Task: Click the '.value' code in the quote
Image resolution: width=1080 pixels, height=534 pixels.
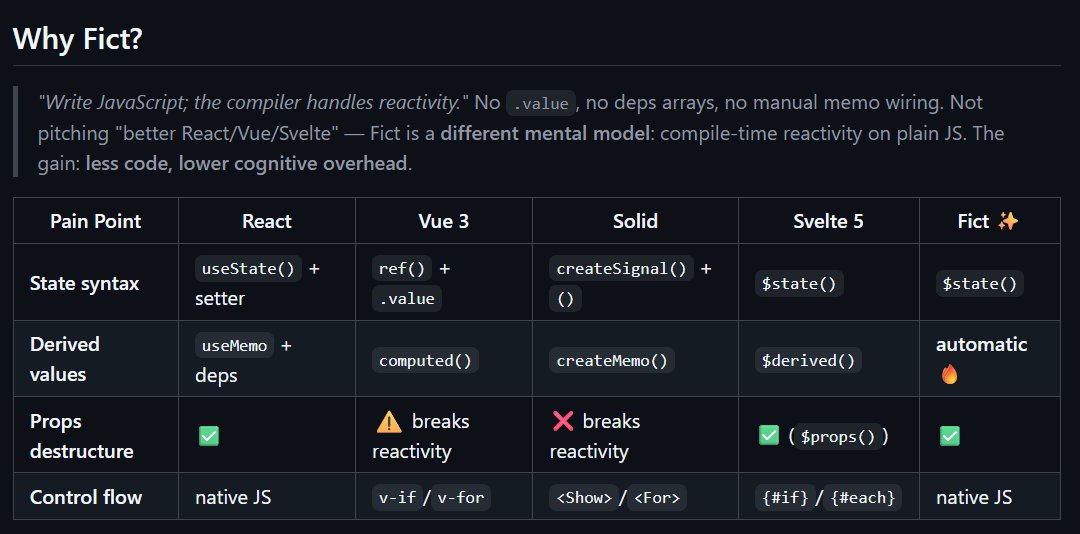Action: [x=541, y=103]
